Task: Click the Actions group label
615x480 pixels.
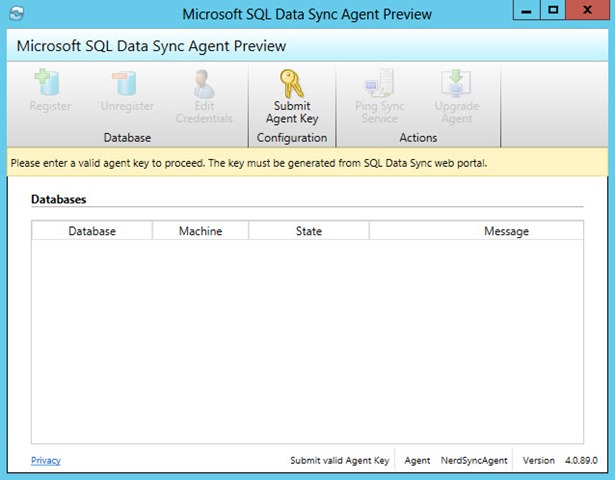Action: 418,138
